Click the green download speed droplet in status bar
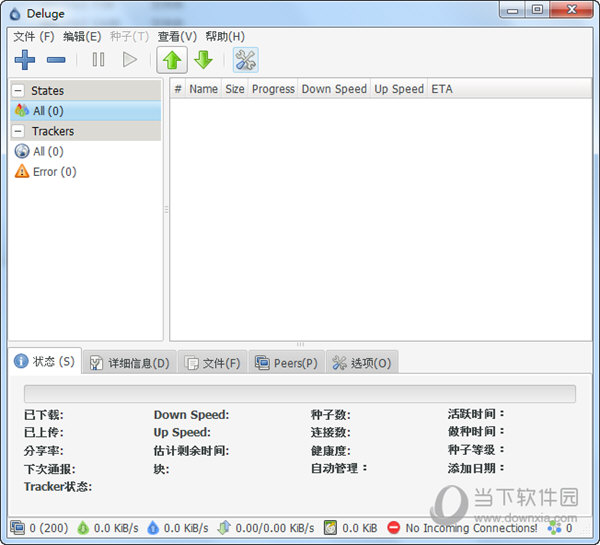The height and width of the screenshot is (545, 600). 83,528
